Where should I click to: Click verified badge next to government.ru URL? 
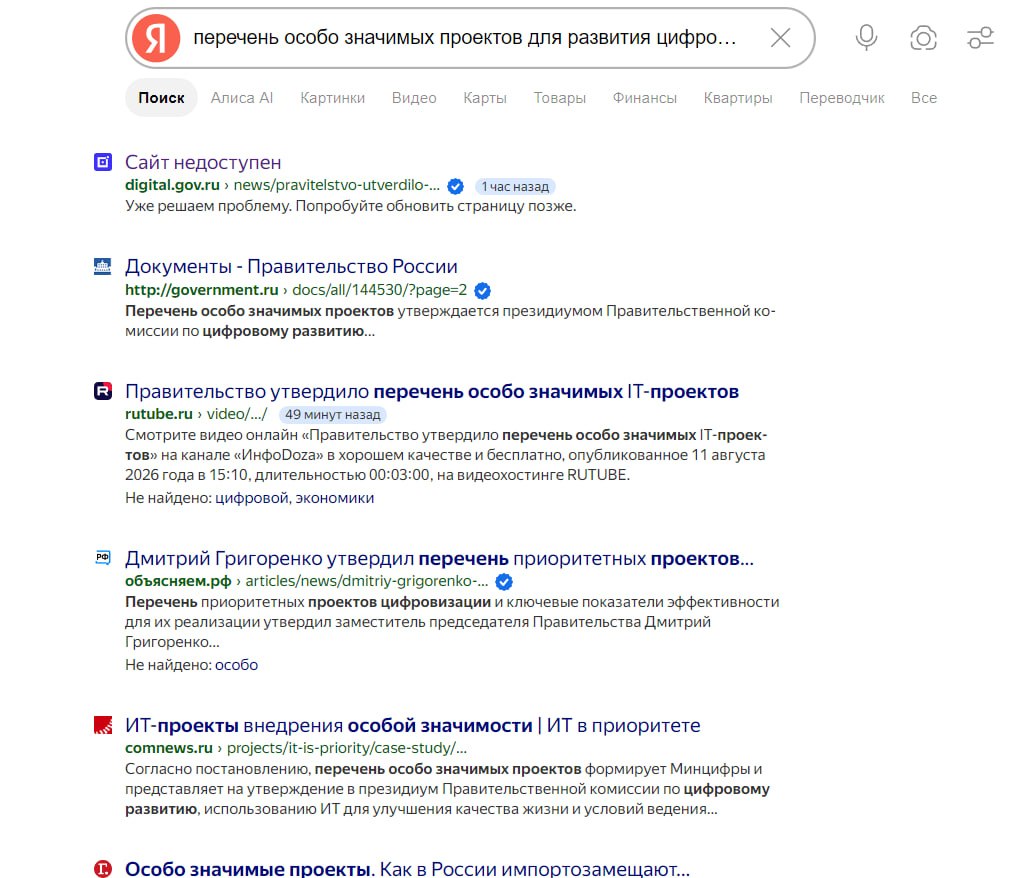(482, 290)
